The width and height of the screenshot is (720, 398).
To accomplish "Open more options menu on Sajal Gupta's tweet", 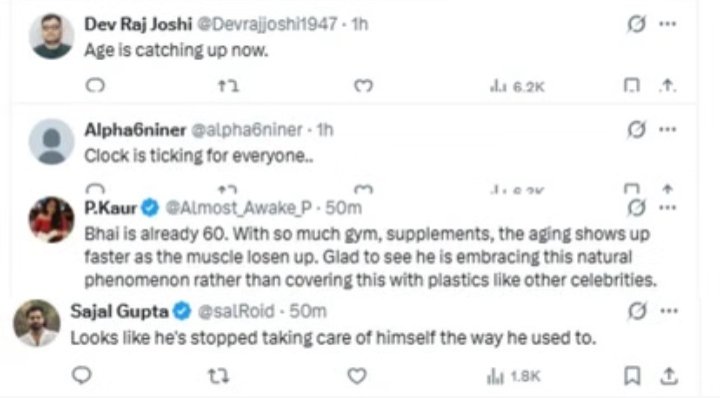I will click(669, 311).
